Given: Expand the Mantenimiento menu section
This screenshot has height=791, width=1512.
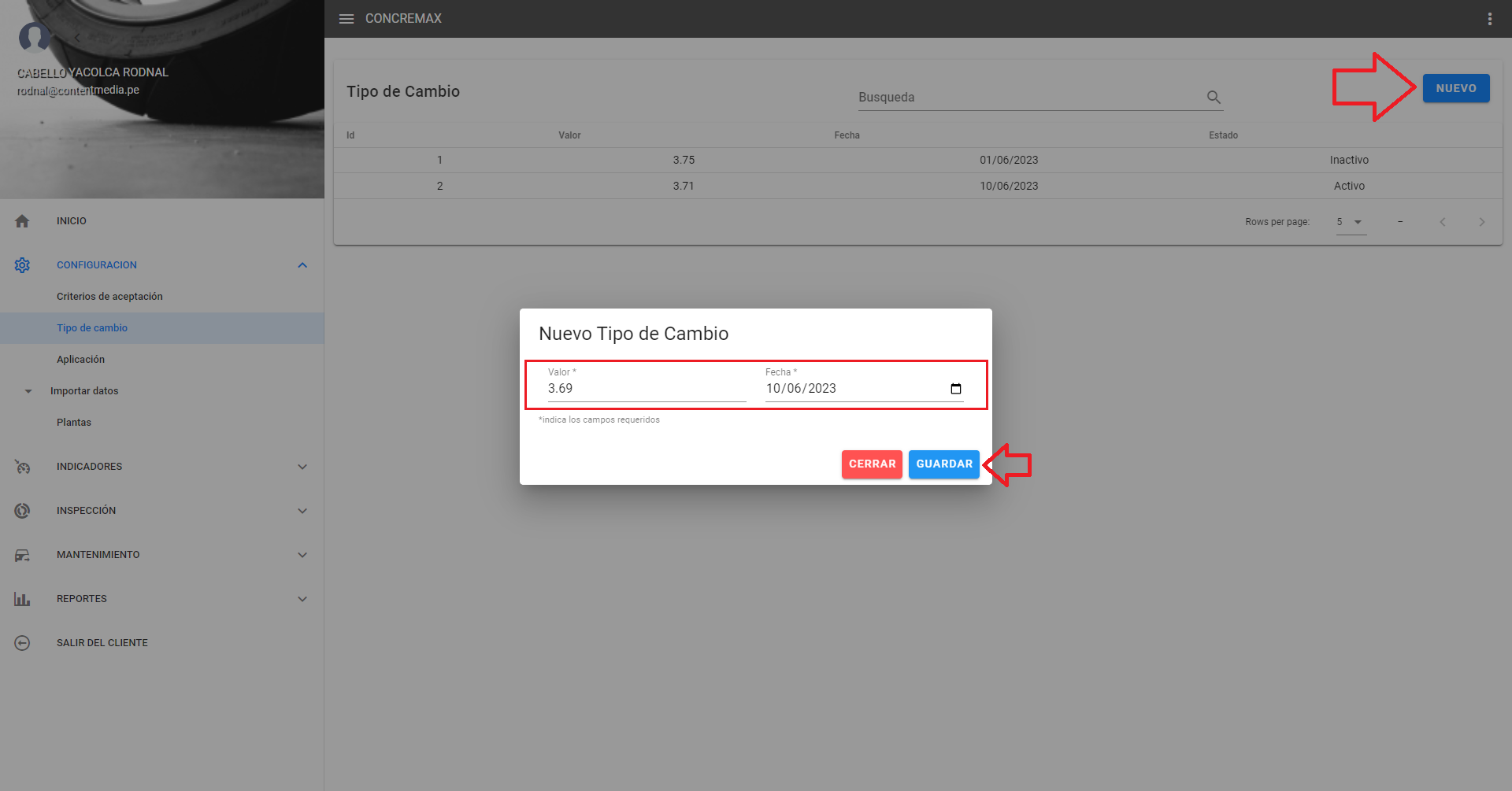Looking at the screenshot, I should 302,555.
